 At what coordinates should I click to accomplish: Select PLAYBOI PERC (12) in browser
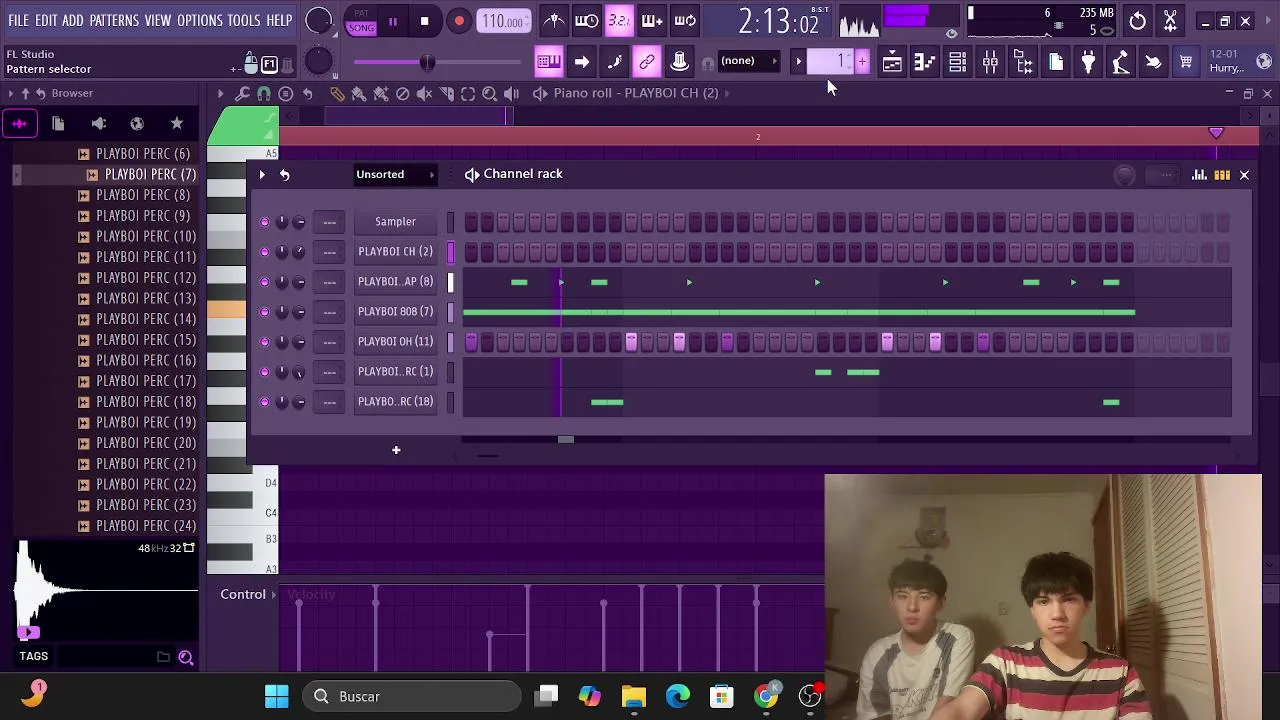click(x=146, y=278)
